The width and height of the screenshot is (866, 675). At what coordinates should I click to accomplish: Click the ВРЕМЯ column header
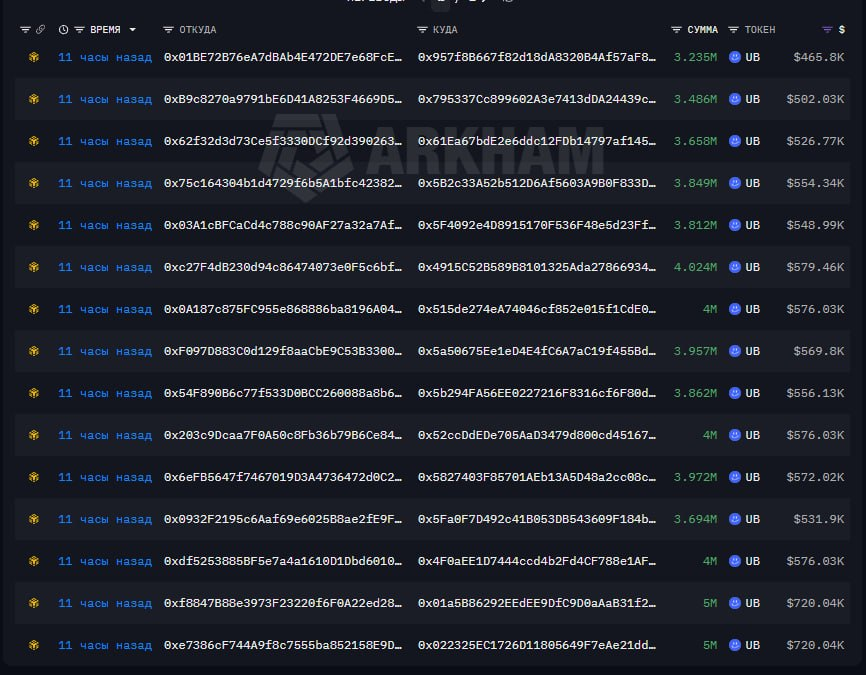click(x=105, y=30)
